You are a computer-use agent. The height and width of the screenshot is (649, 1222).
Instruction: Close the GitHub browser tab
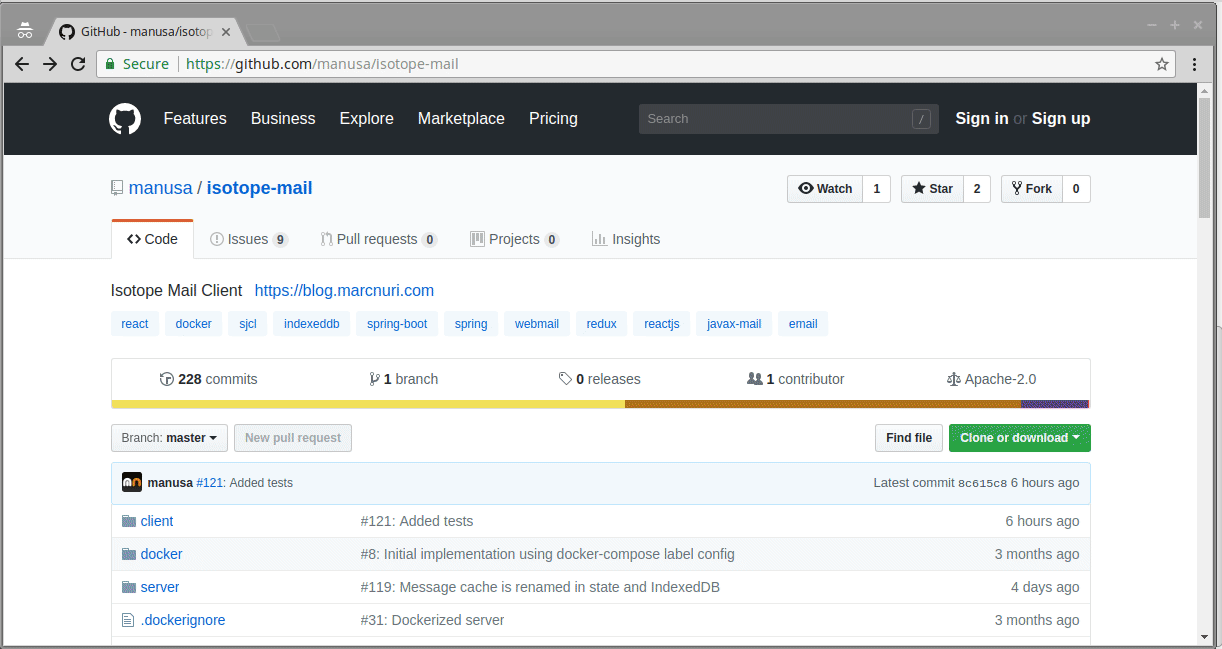click(x=226, y=32)
